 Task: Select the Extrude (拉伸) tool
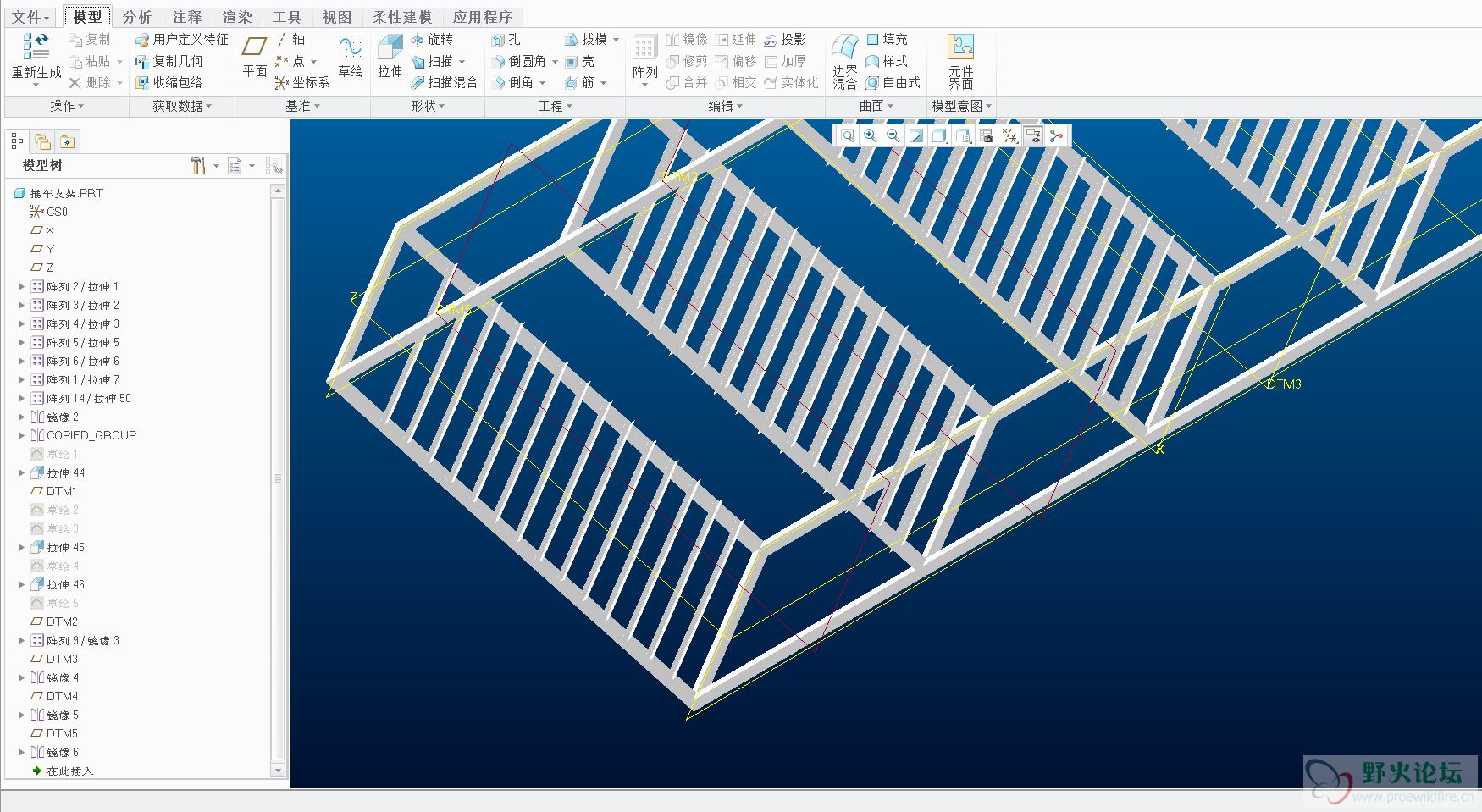(x=390, y=57)
